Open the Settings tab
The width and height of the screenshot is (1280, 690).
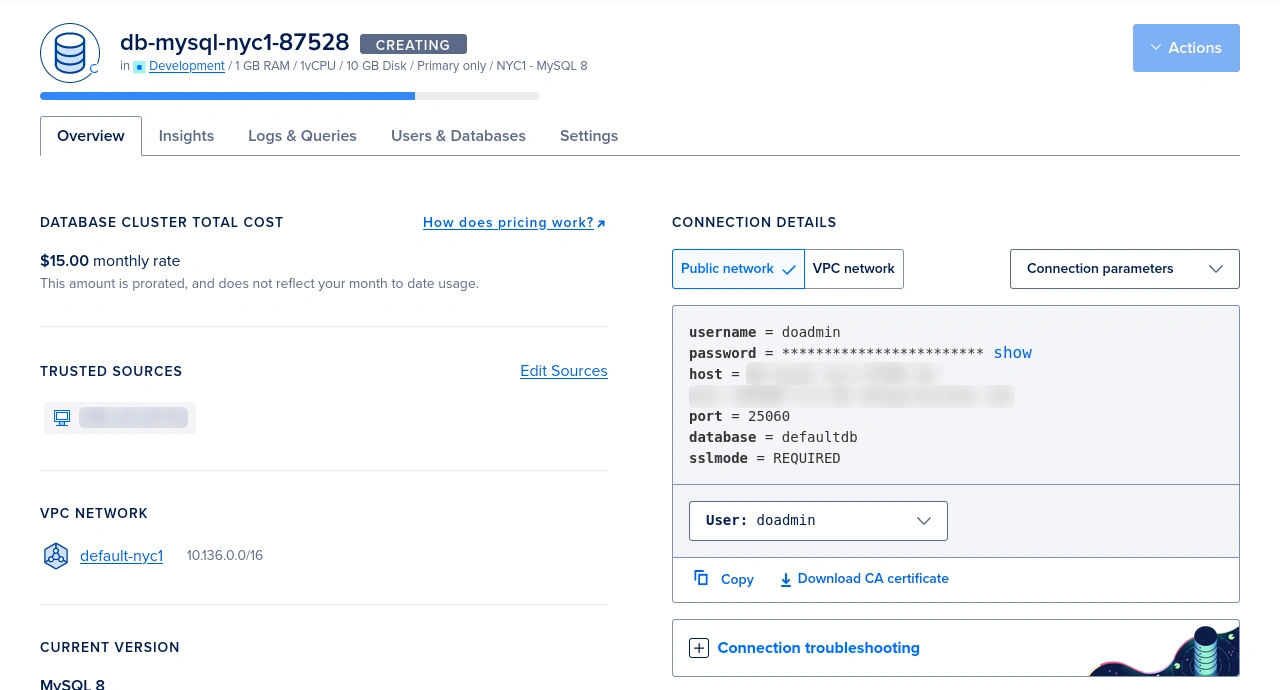589,136
